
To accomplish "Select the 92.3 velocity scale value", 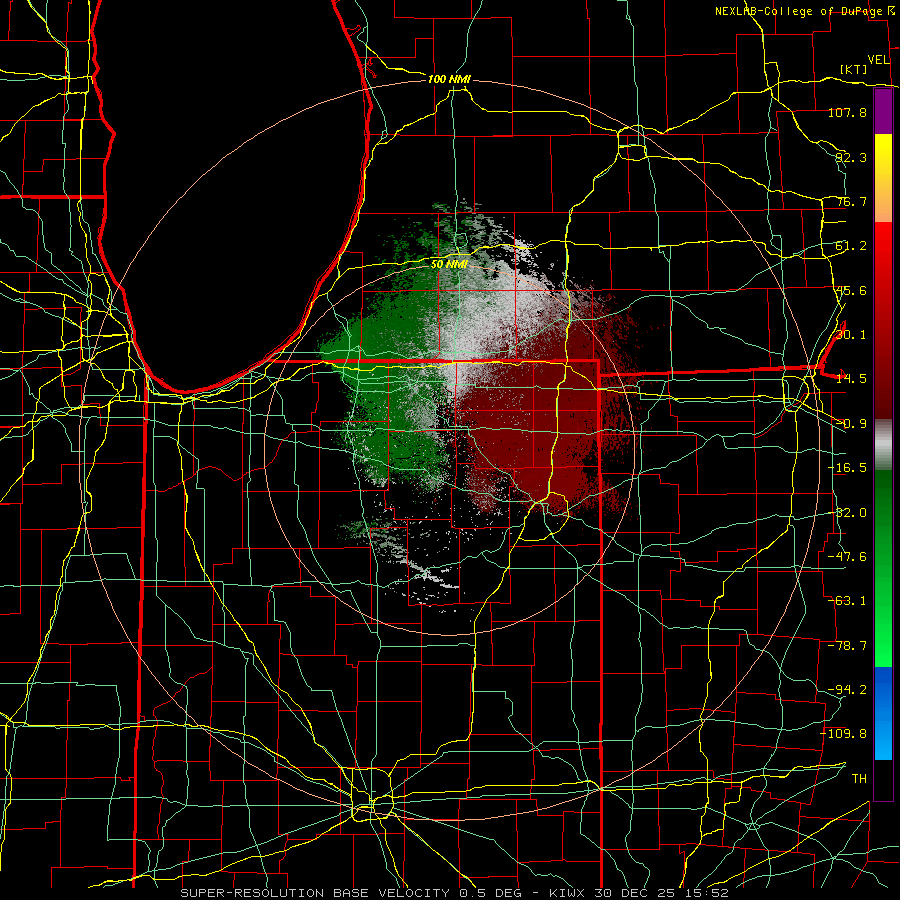I will point(851,157).
